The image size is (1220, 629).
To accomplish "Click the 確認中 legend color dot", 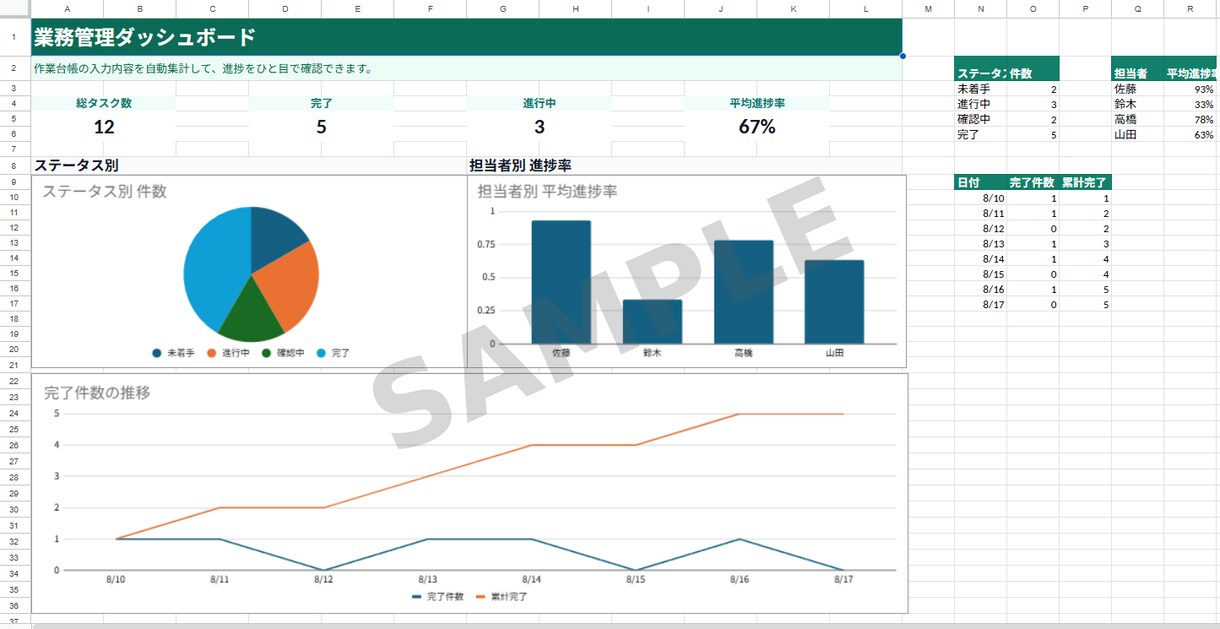I will tap(267, 353).
